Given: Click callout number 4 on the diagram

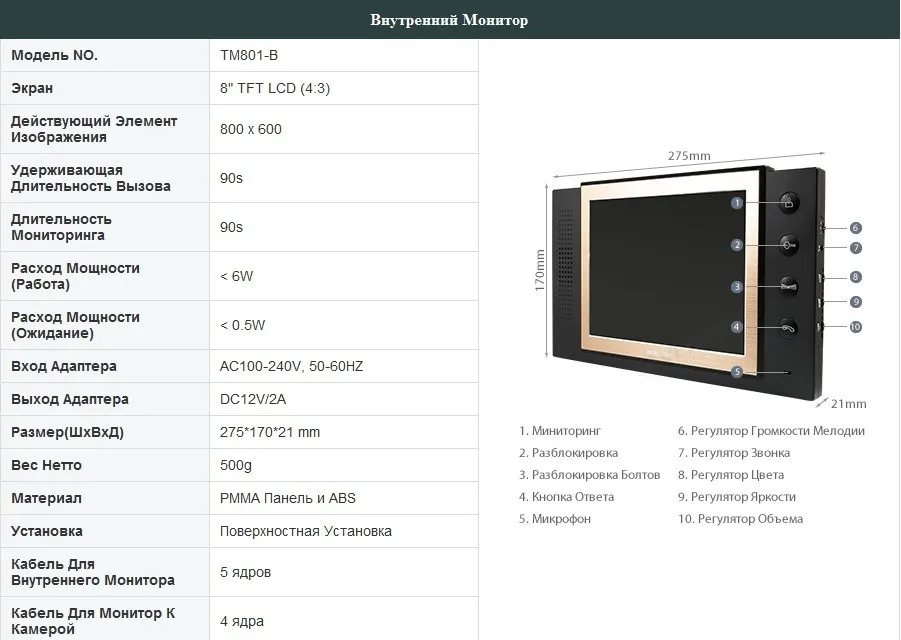Looking at the screenshot, I should coord(737,327).
